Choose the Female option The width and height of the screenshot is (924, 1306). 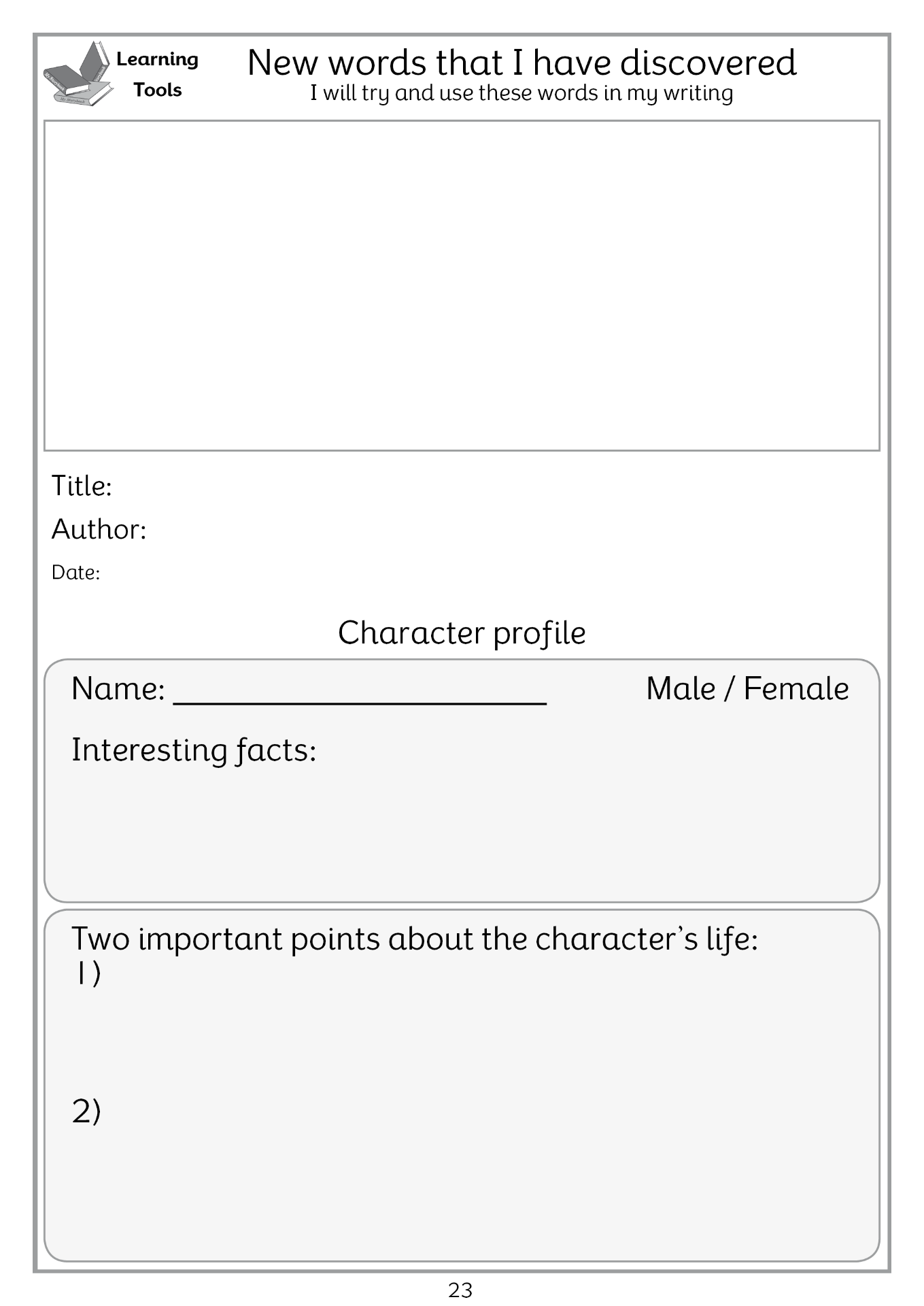click(795, 688)
